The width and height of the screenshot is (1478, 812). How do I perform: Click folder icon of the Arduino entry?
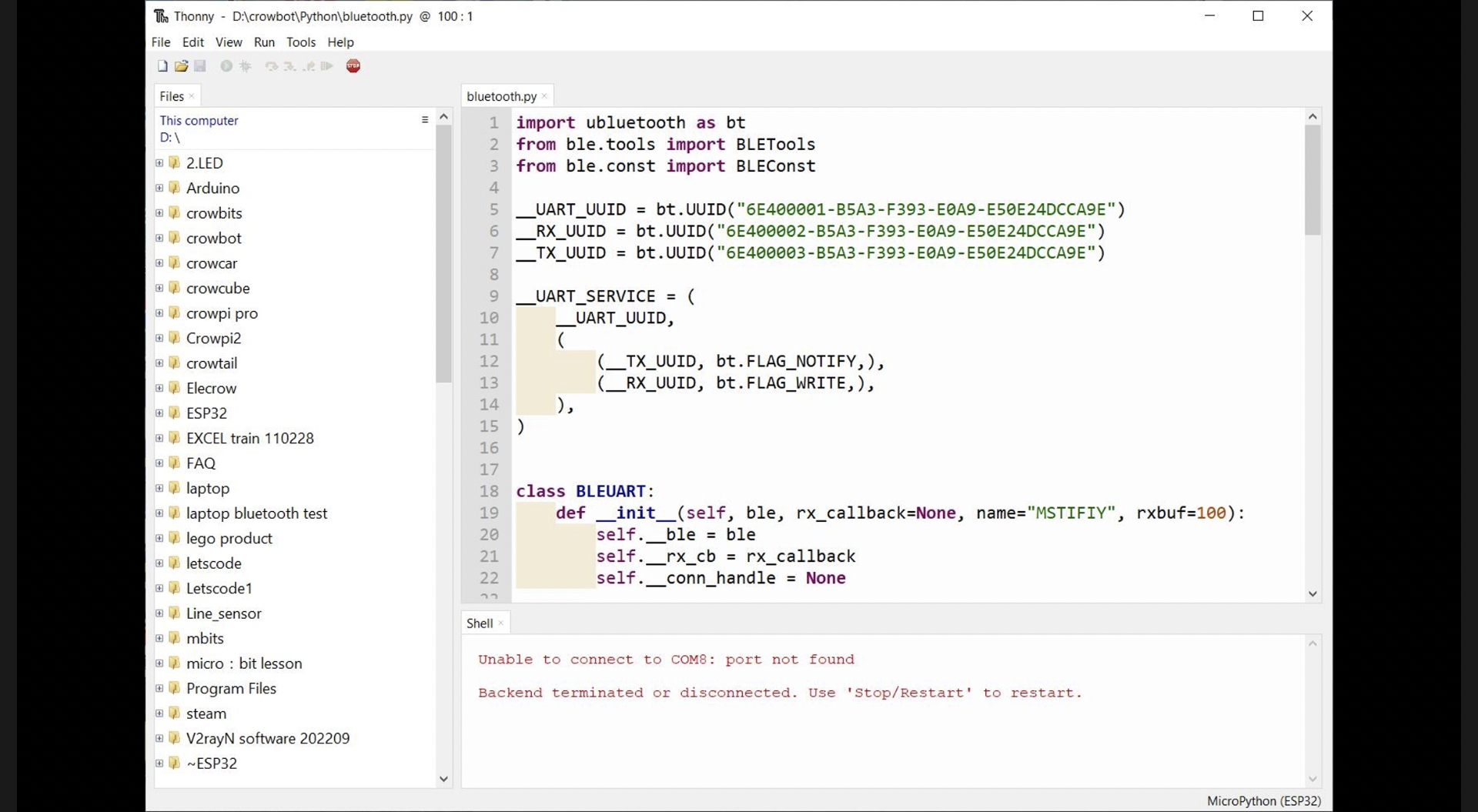[x=175, y=188]
